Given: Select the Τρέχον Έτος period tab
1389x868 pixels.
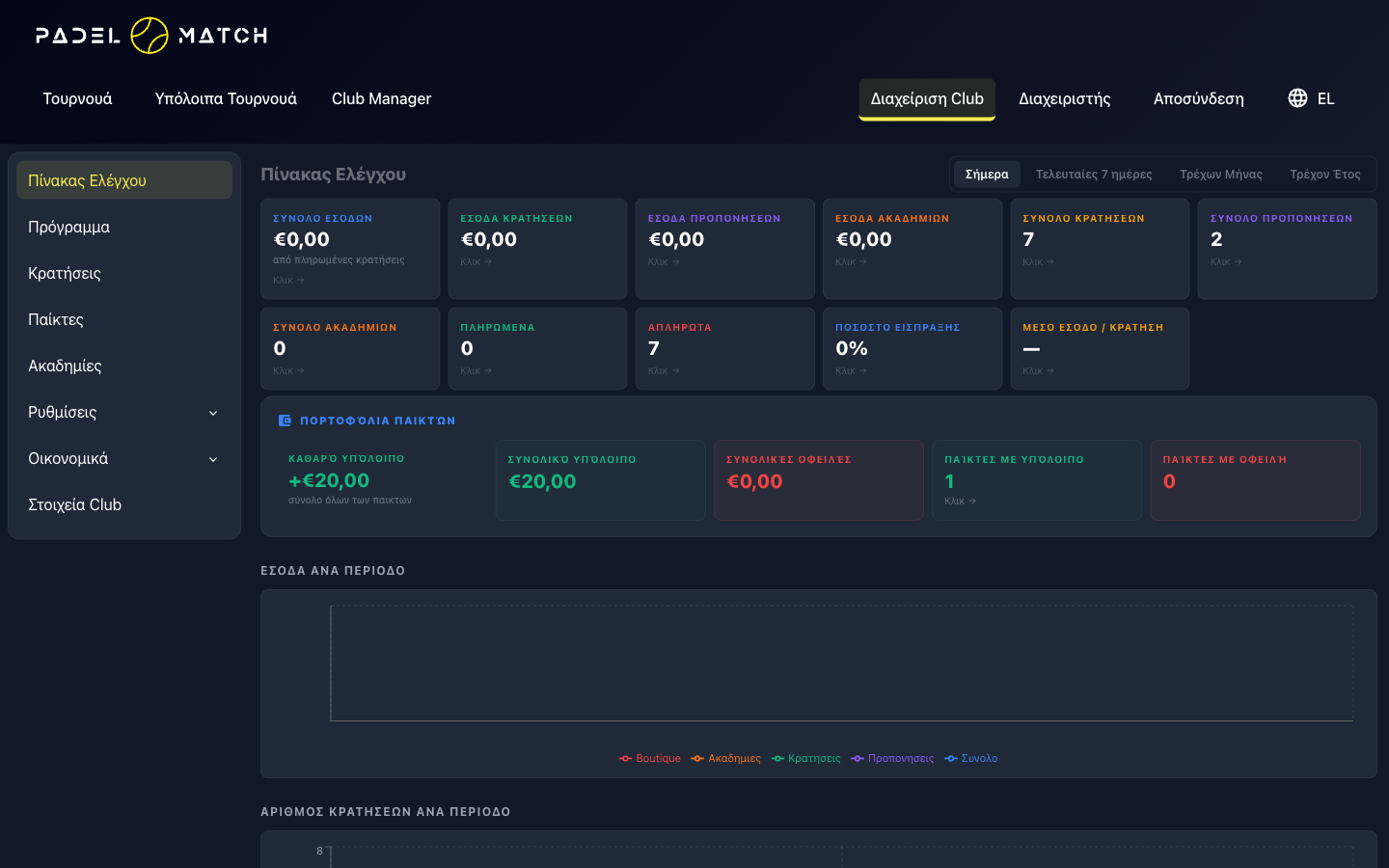Looking at the screenshot, I should pos(1325,175).
